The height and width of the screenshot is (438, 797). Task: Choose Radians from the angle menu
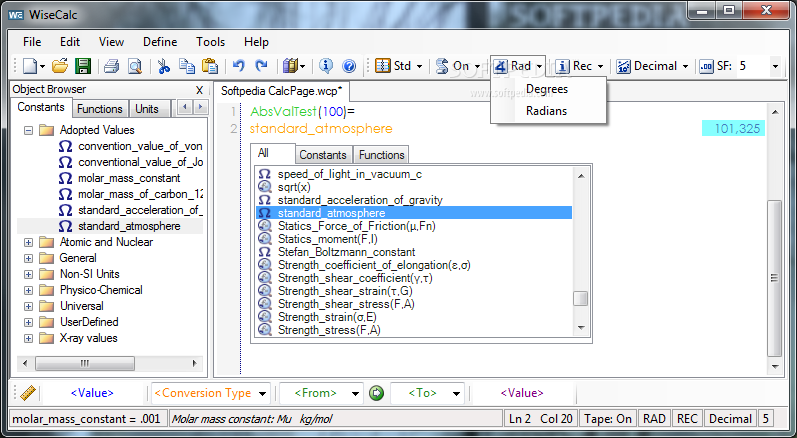pyautogui.click(x=546, y=111)
